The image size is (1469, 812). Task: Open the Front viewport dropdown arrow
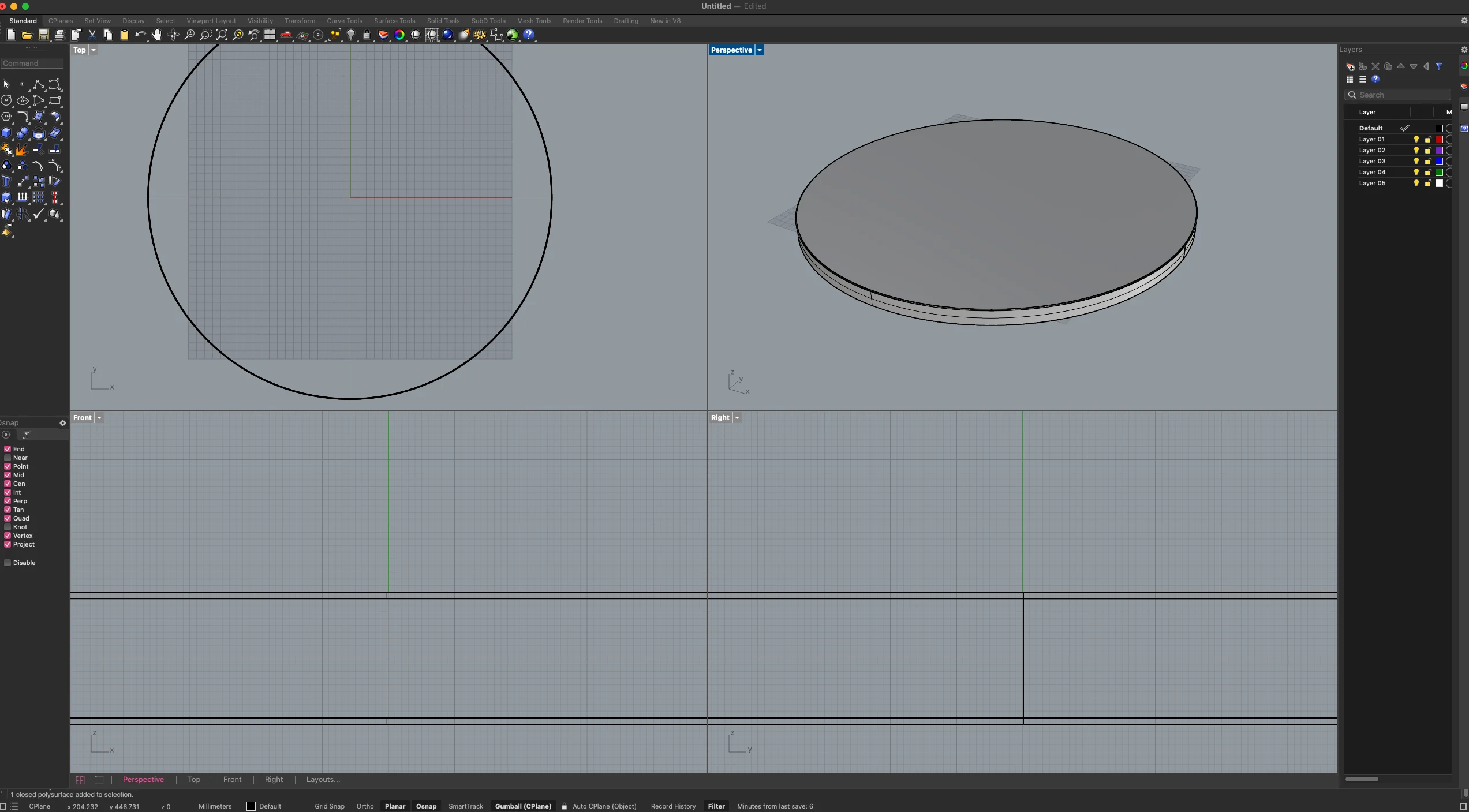(x=99, y=418)
